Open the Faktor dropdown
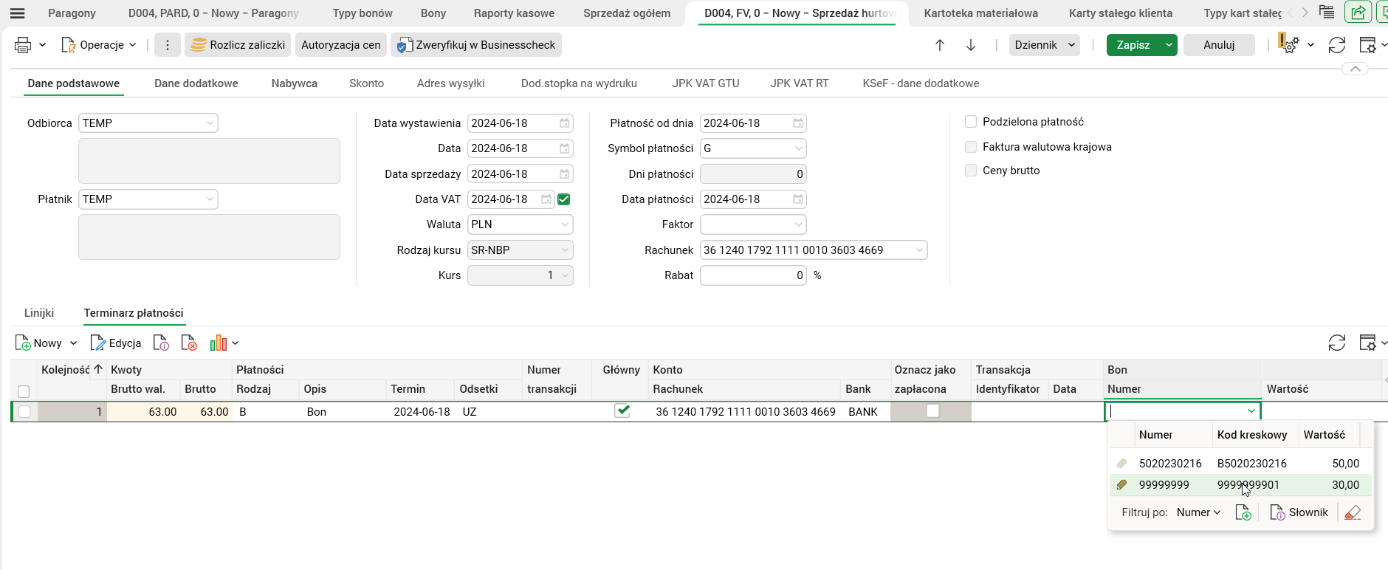 [x=798, y=224]
